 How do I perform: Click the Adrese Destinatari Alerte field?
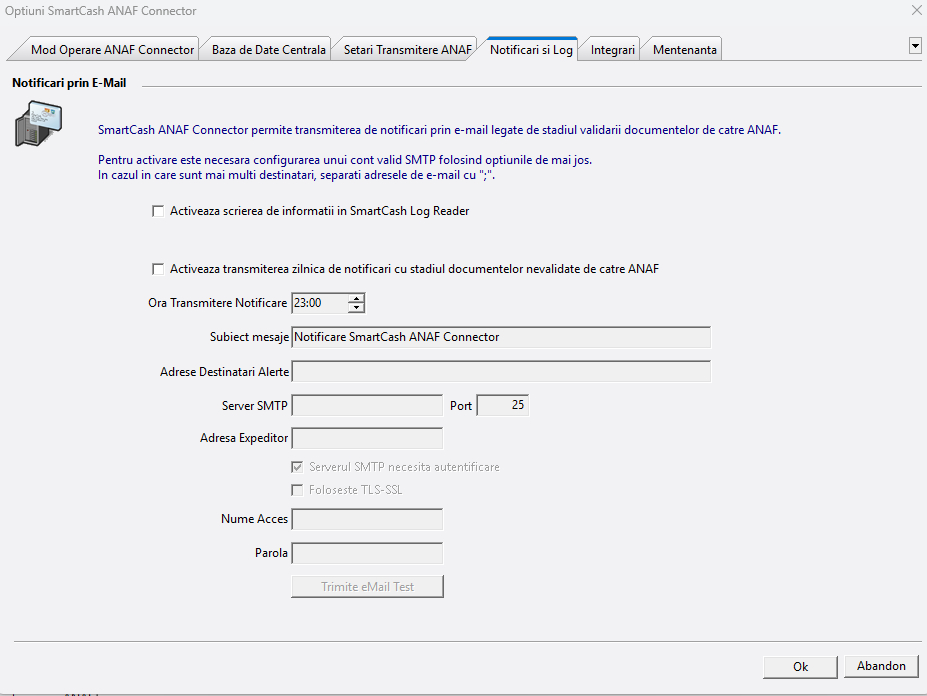501,371
